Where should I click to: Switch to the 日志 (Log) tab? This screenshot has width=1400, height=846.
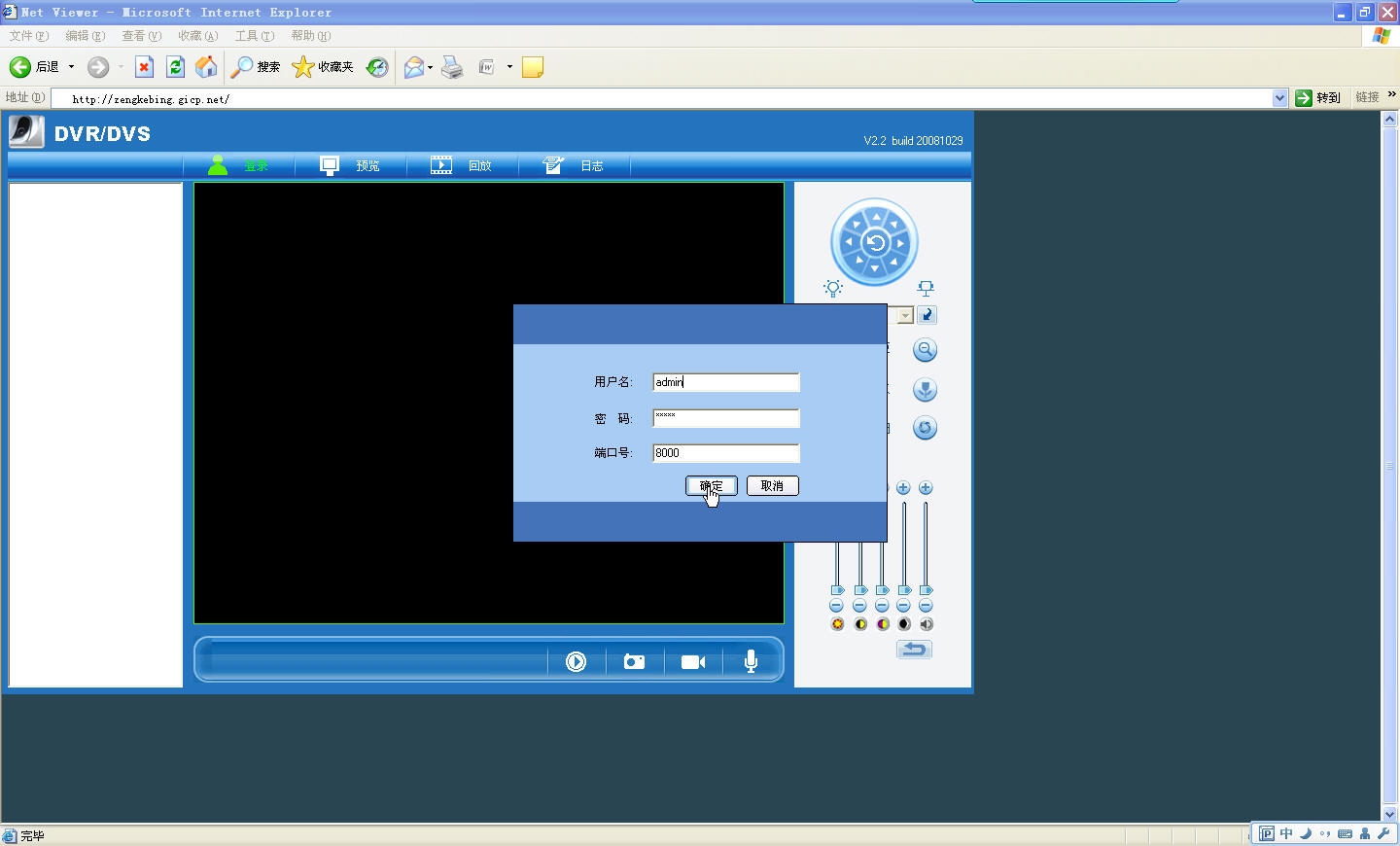pos(574,165)
